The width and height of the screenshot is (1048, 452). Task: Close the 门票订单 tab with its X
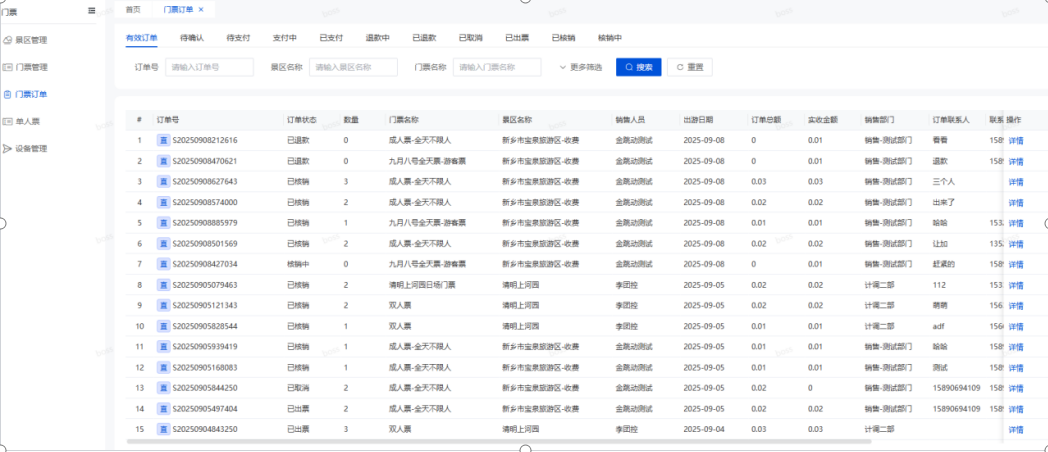[200, 9]
